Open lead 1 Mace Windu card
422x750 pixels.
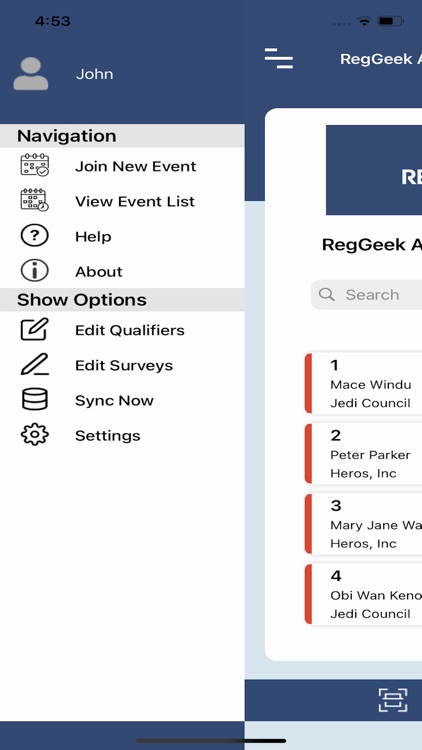click(364, 383)
